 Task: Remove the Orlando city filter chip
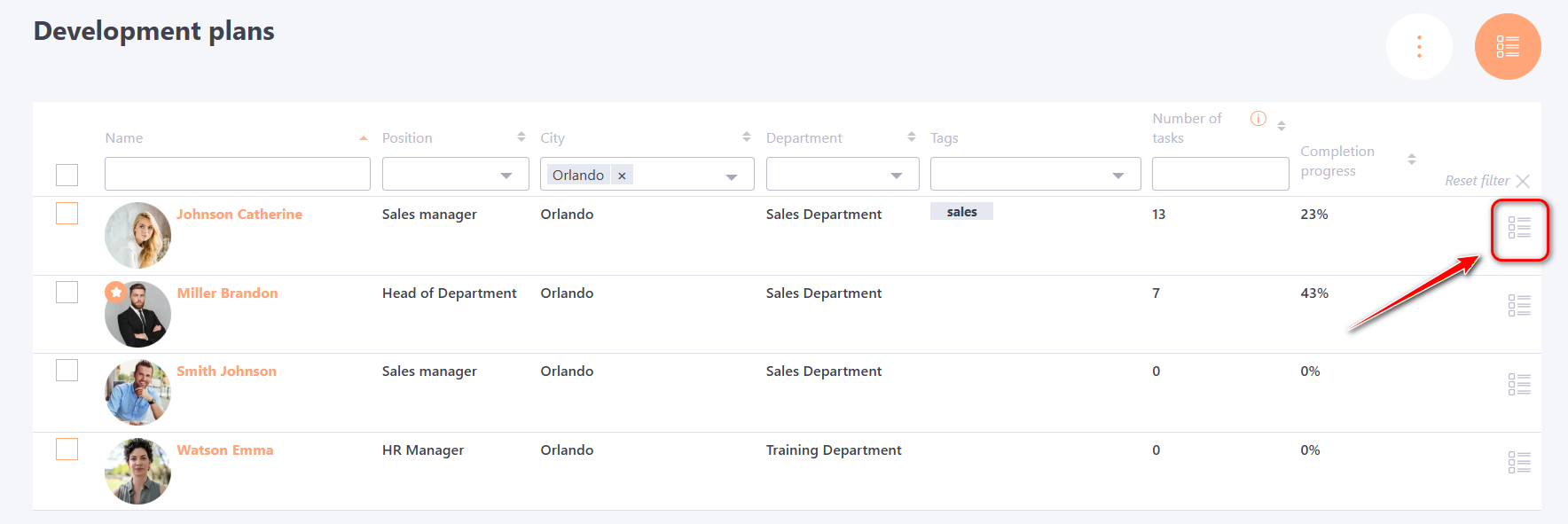tap(622, 176)
